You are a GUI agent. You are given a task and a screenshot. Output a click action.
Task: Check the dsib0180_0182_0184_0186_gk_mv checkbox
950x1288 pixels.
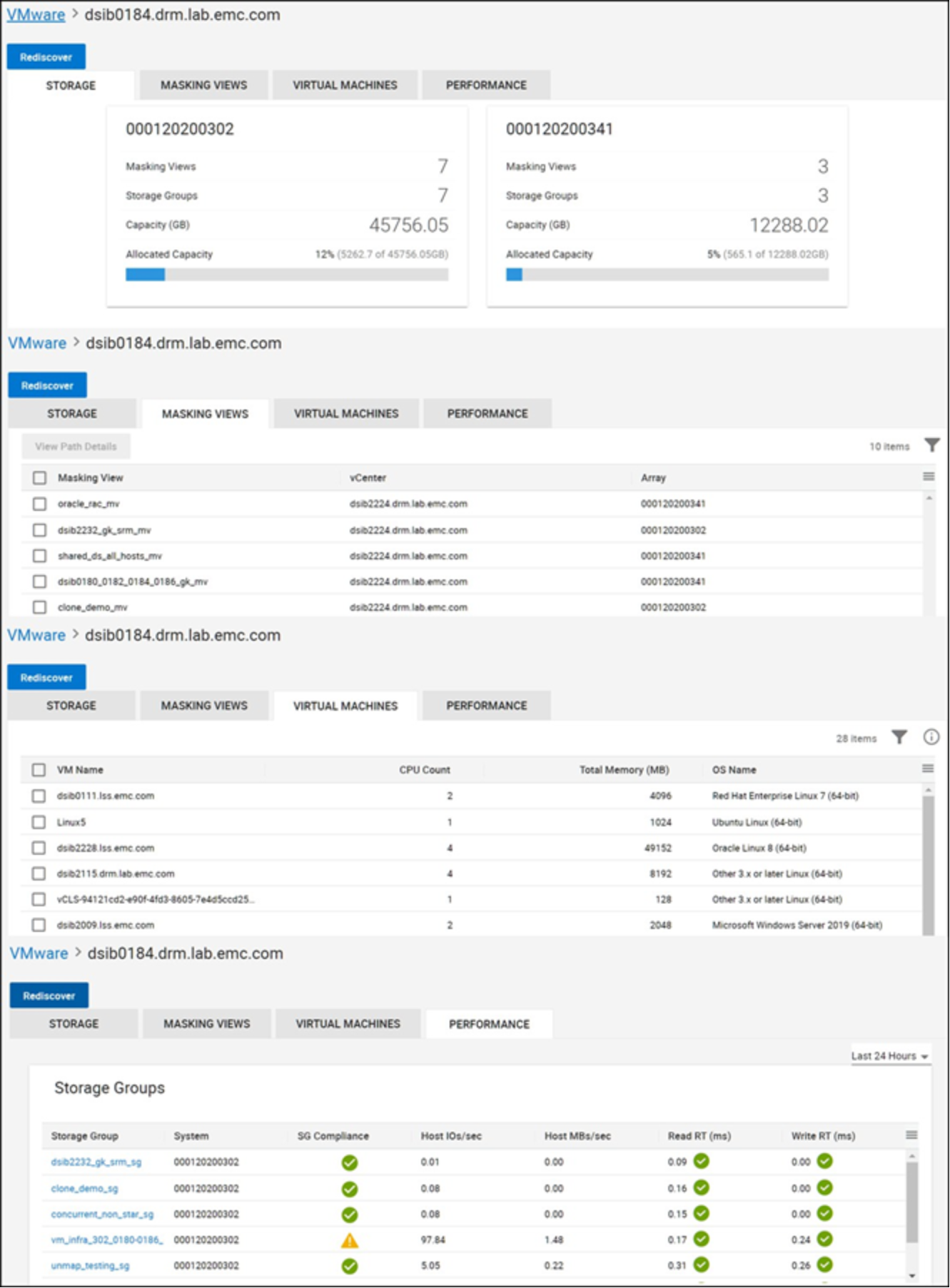39,582
